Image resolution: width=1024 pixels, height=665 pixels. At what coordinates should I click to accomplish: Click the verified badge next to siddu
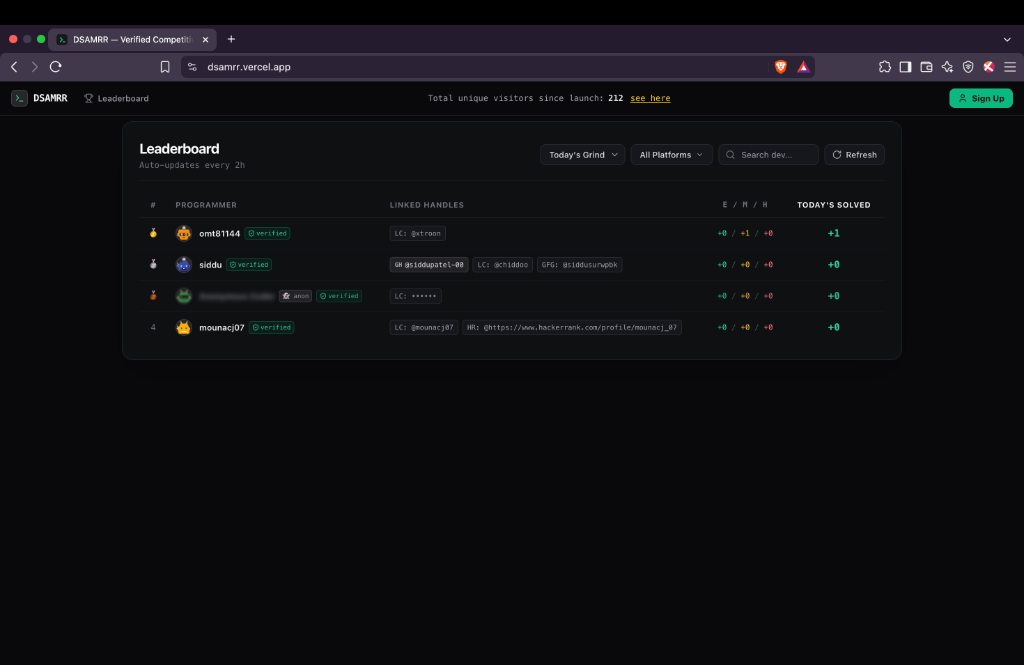click(x=249, y=265)
